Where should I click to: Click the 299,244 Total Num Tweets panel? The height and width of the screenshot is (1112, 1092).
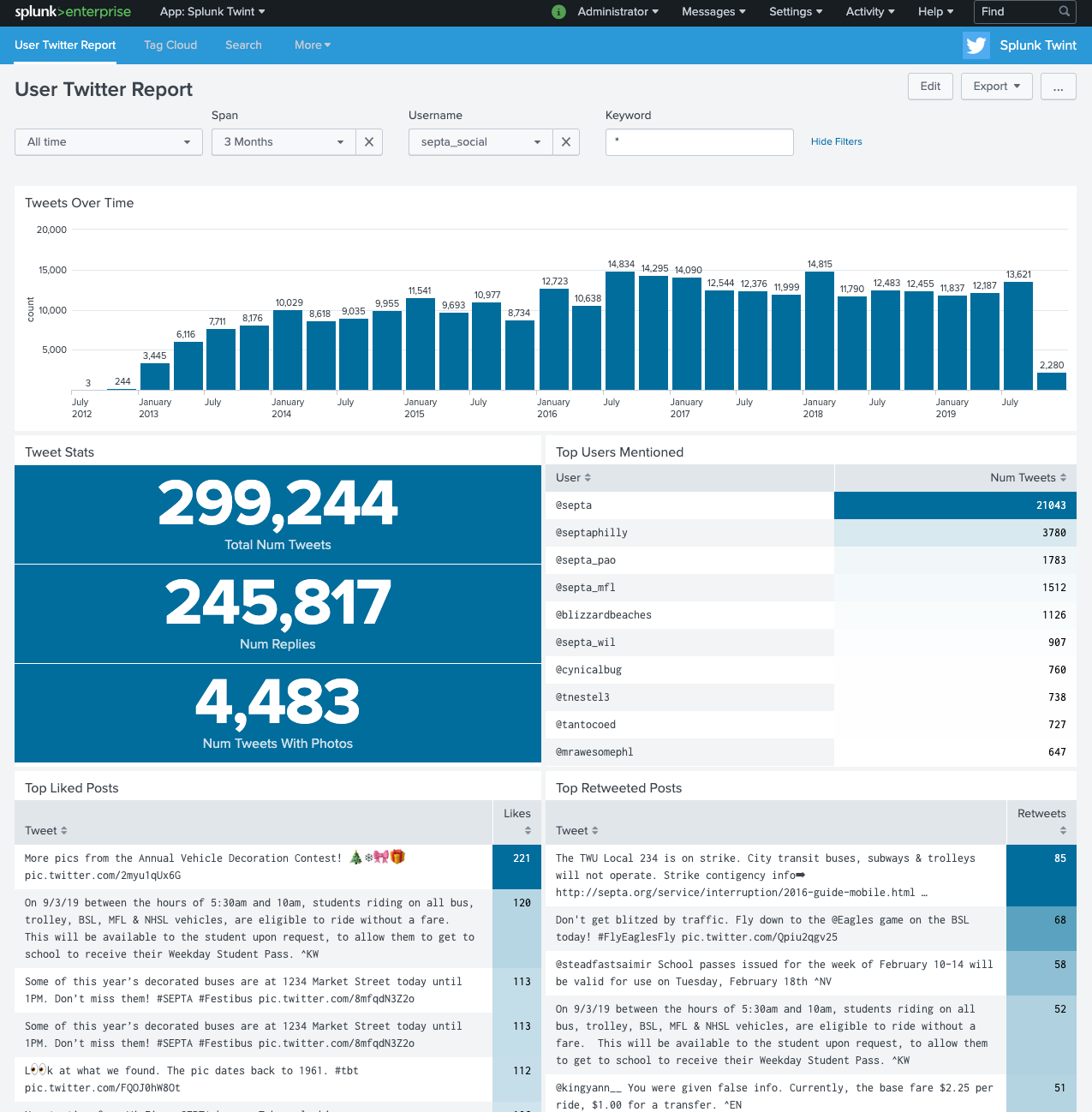[277, 515]
